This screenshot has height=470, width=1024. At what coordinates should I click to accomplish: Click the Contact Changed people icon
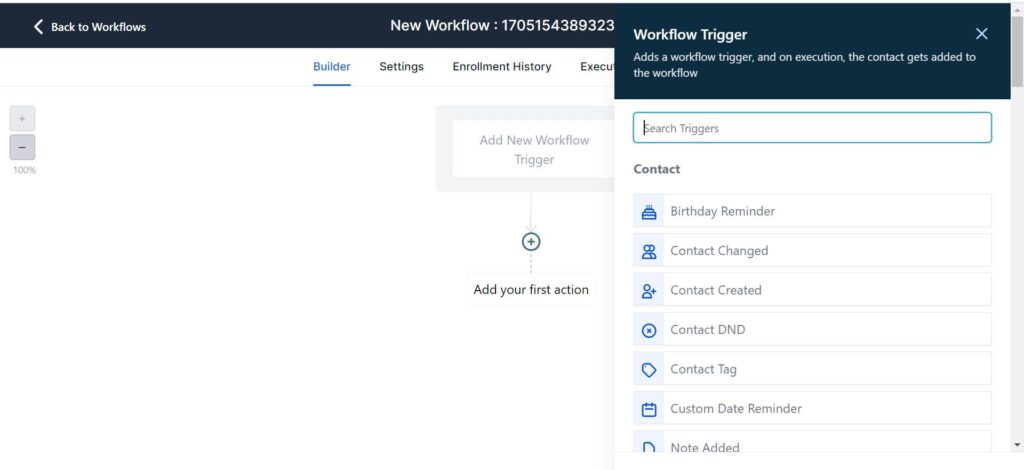pos(649,251)
